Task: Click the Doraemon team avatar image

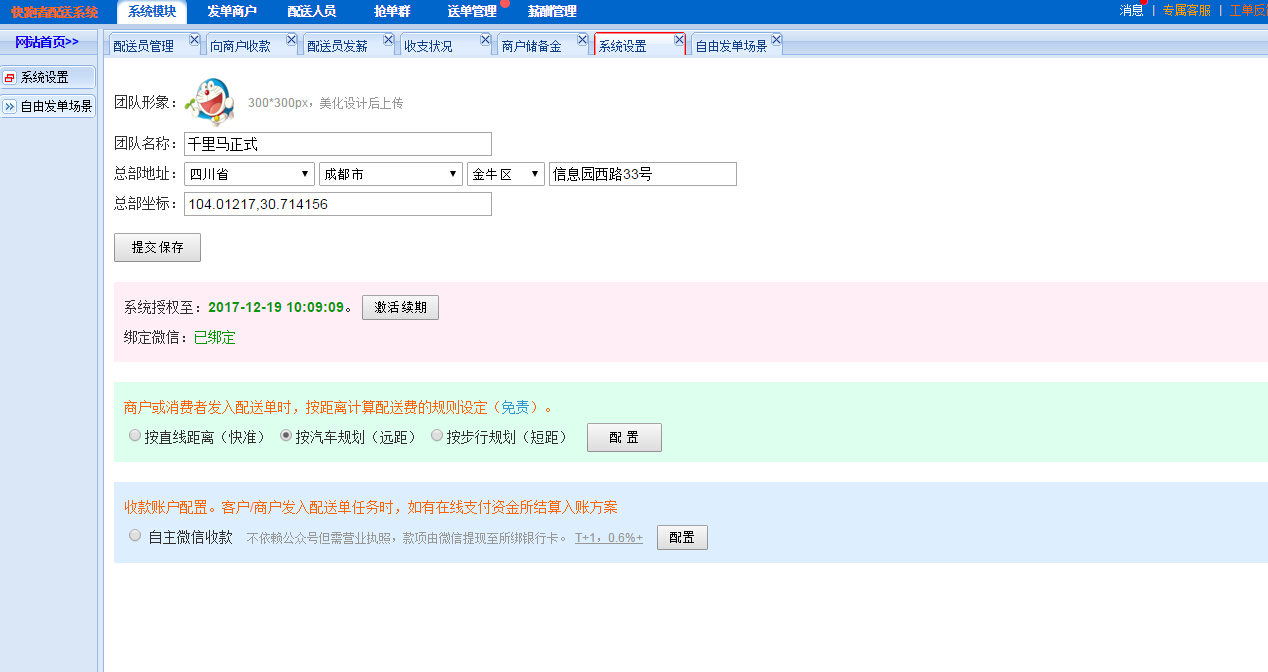Action: (209, 100)
